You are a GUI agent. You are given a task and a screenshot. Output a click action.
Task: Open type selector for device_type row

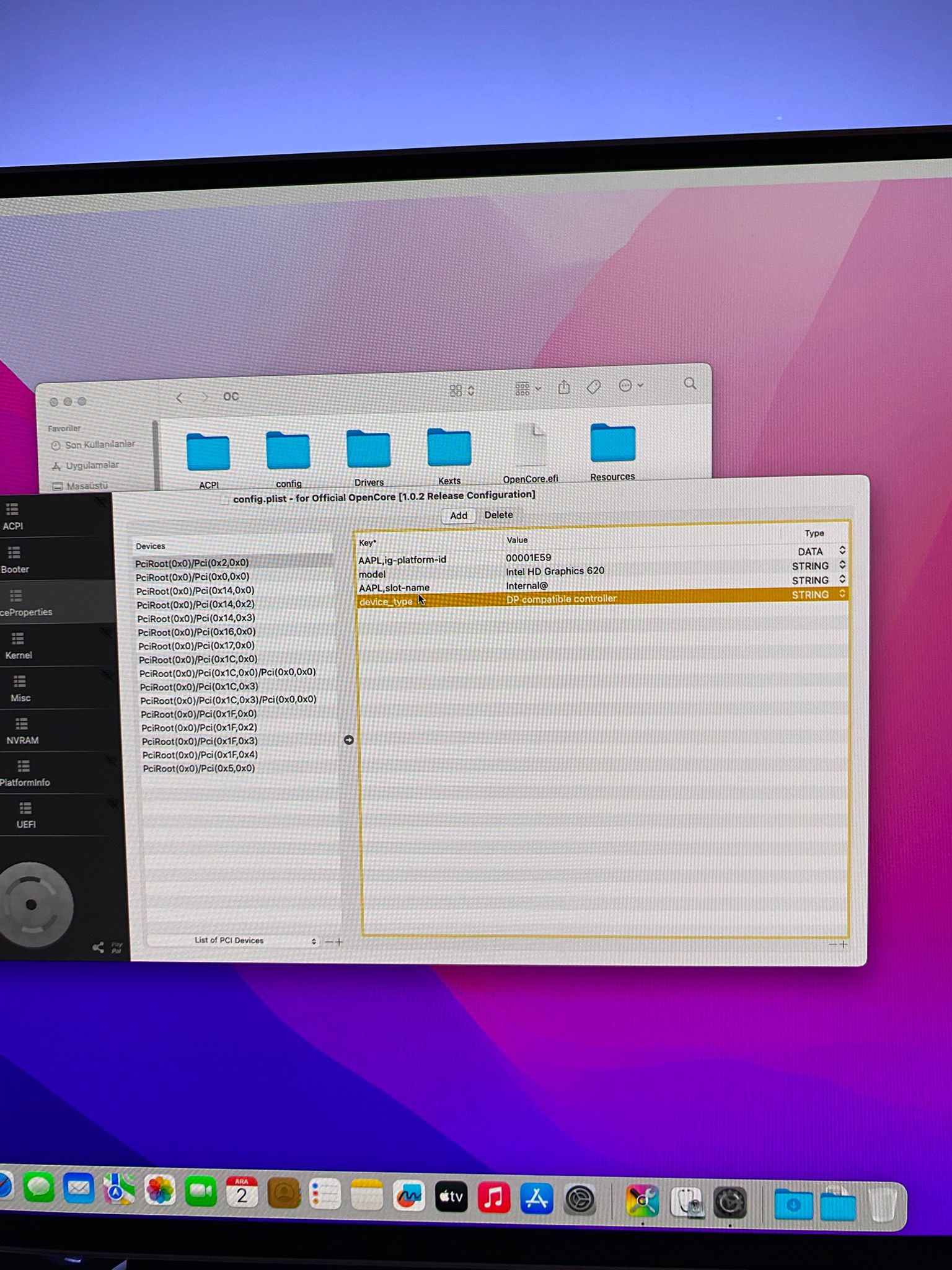(x=842, y=594)
